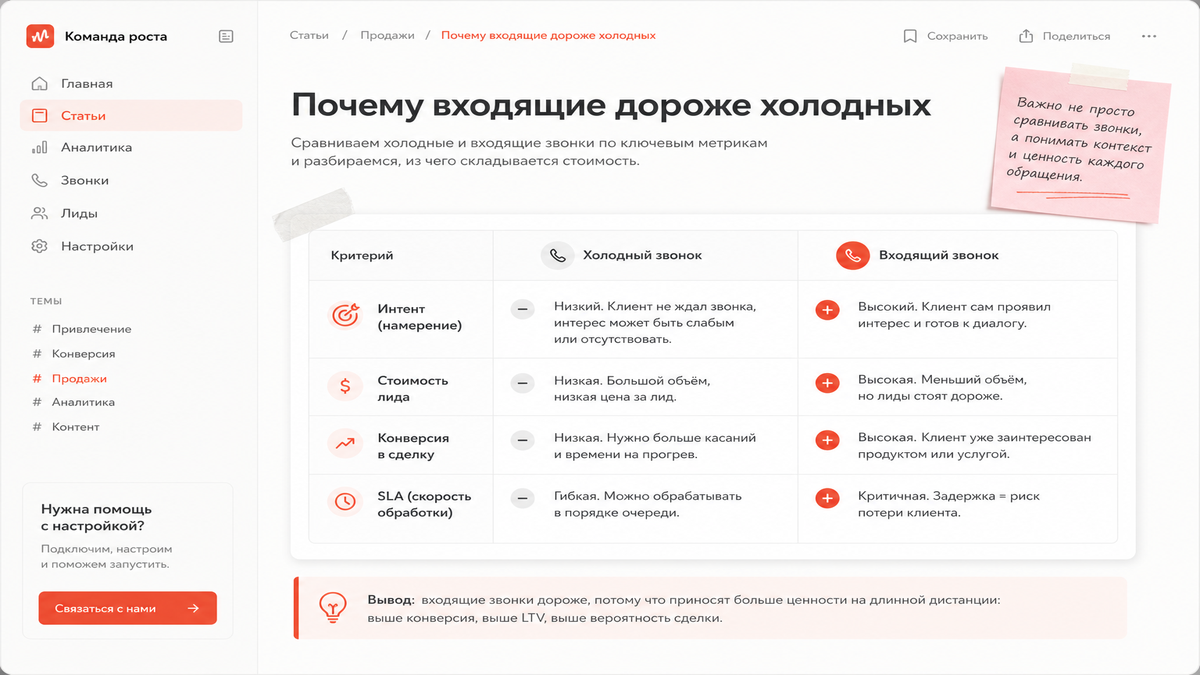
Task: Click the minus icon in Стоимость лида row
Action: coord(522,383)
